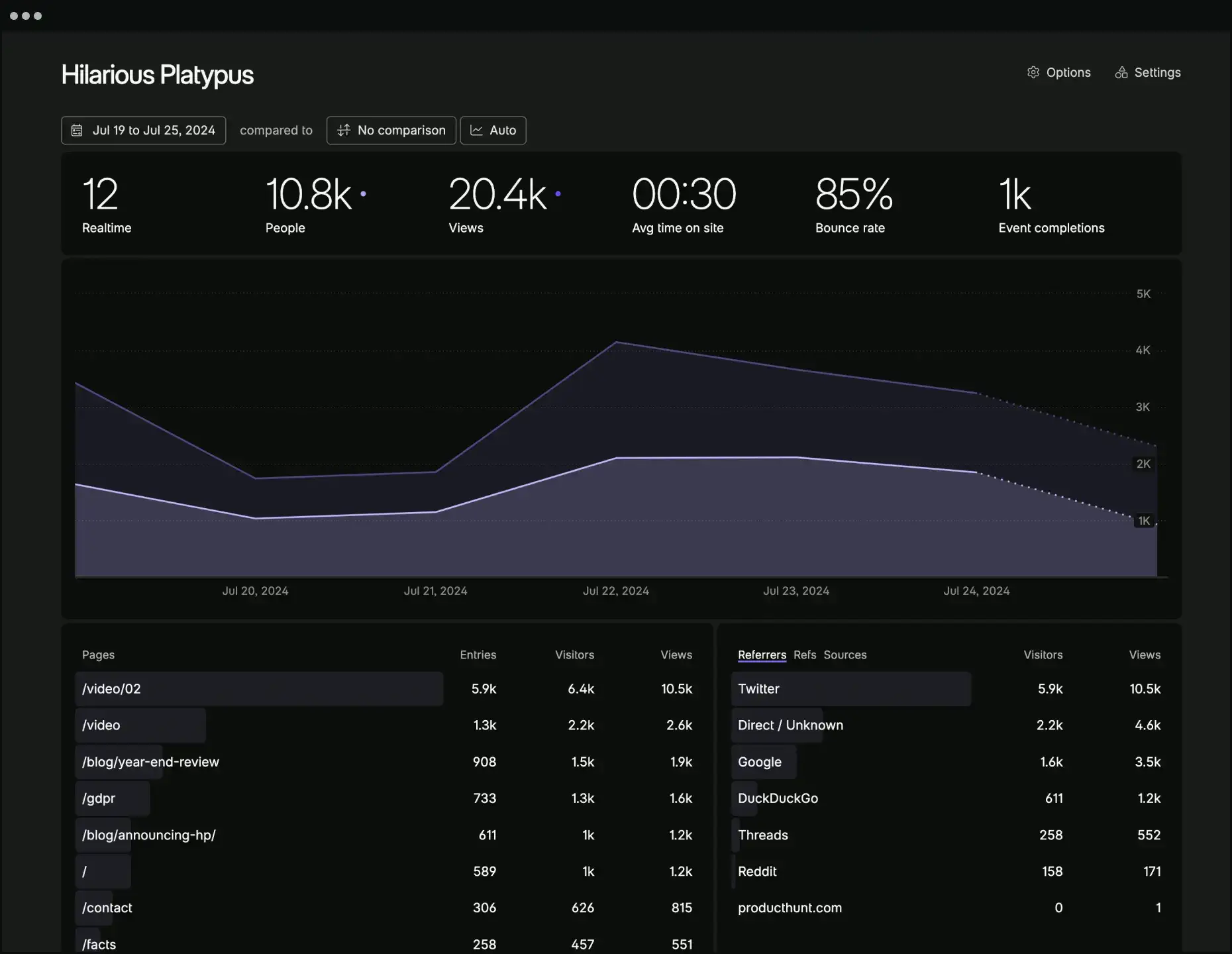Click the purple dot next to People count
The height and width of the screenshot is (954, 1232).
(363, 193)
